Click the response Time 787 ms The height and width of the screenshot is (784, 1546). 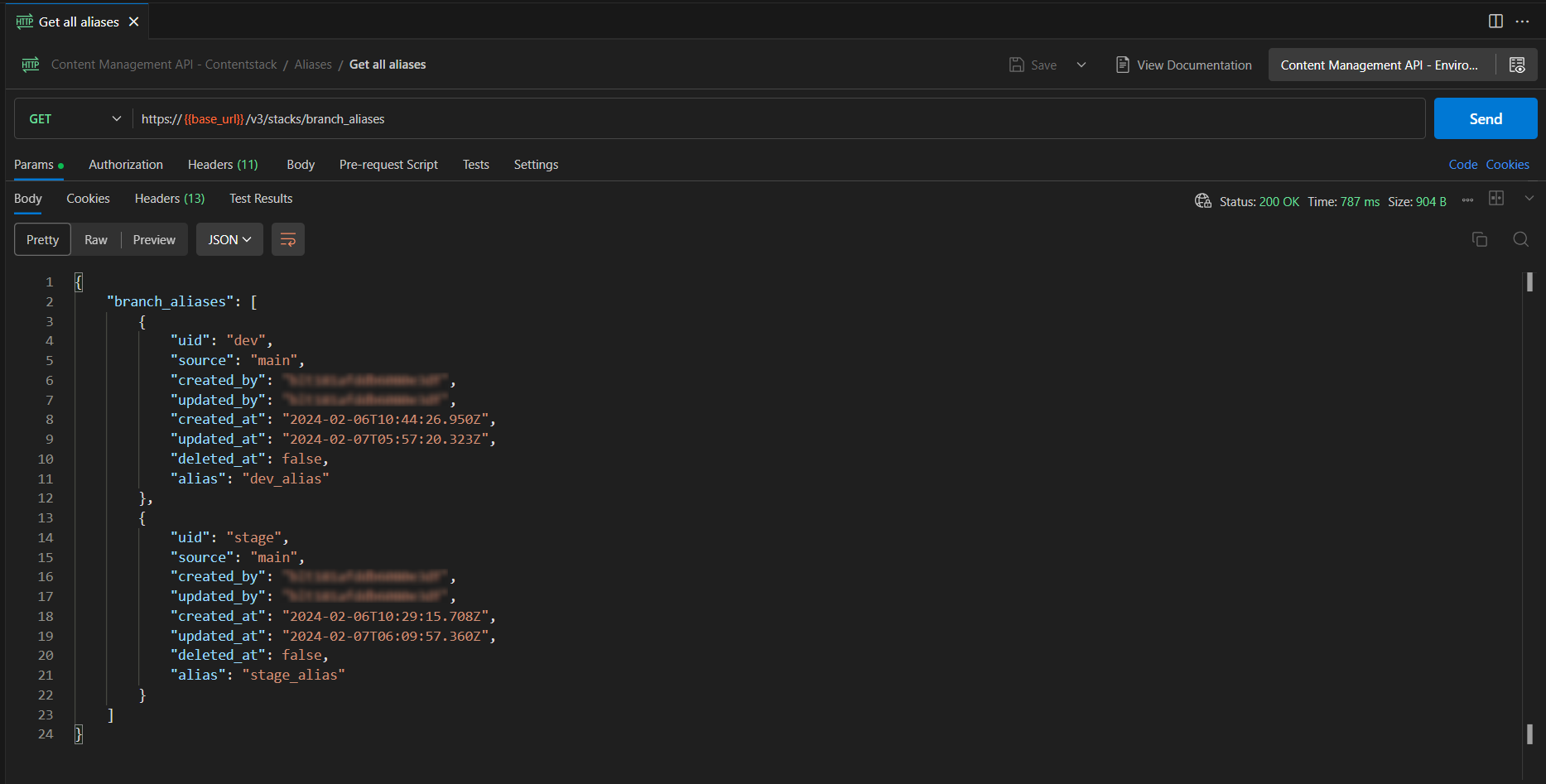(1343, 202)
